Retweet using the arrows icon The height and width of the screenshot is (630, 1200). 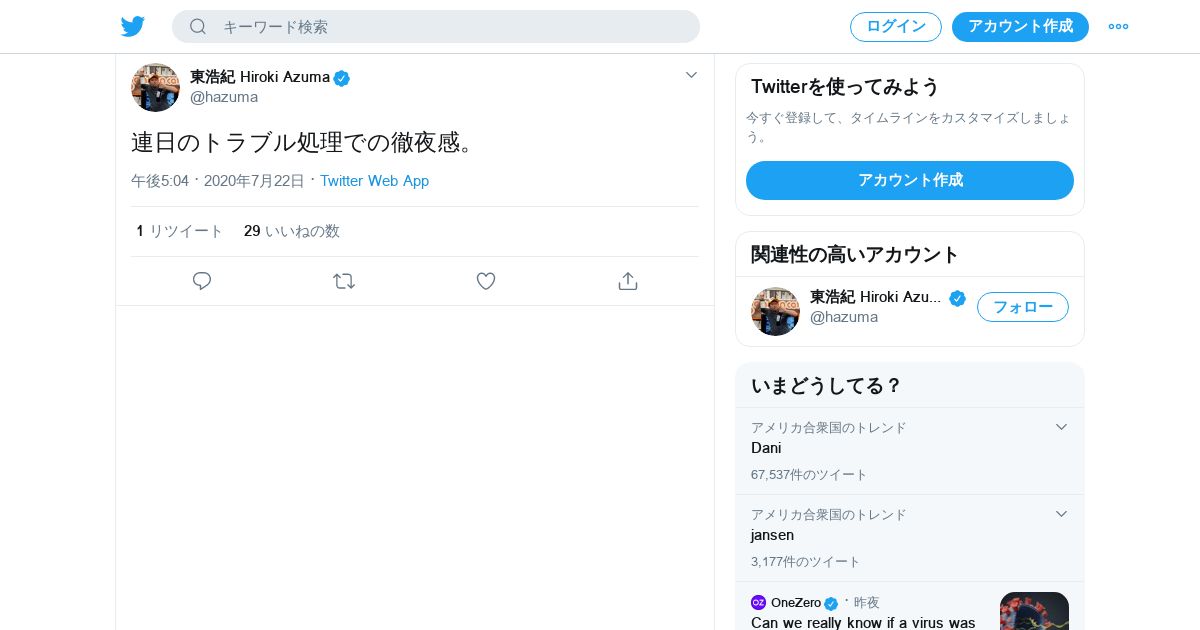click(x=344, y=281)
